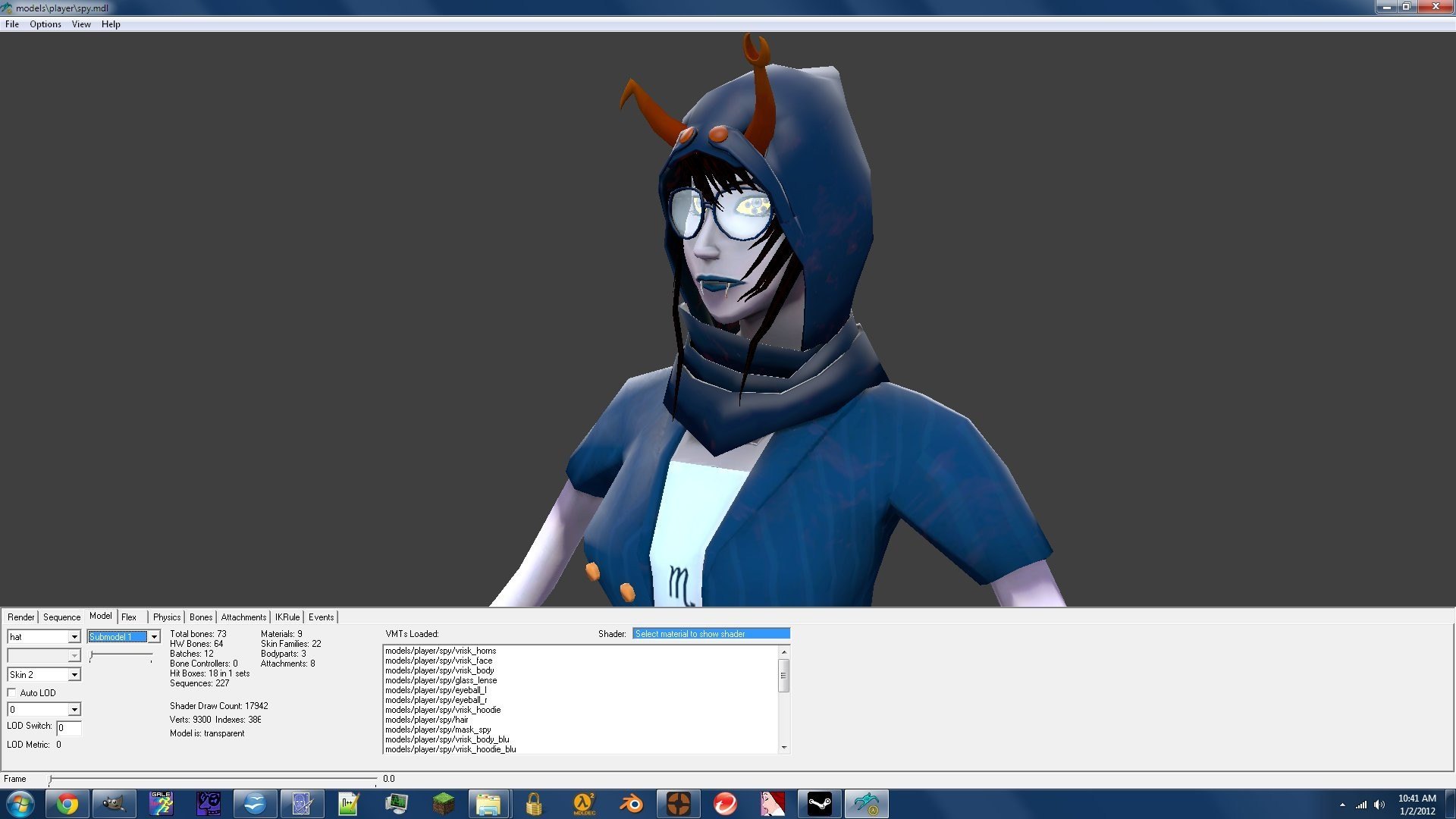Open GraphicsGale icon in the taskbar
Viewport: 1456px width, 819px height.
tap(161, 804)
